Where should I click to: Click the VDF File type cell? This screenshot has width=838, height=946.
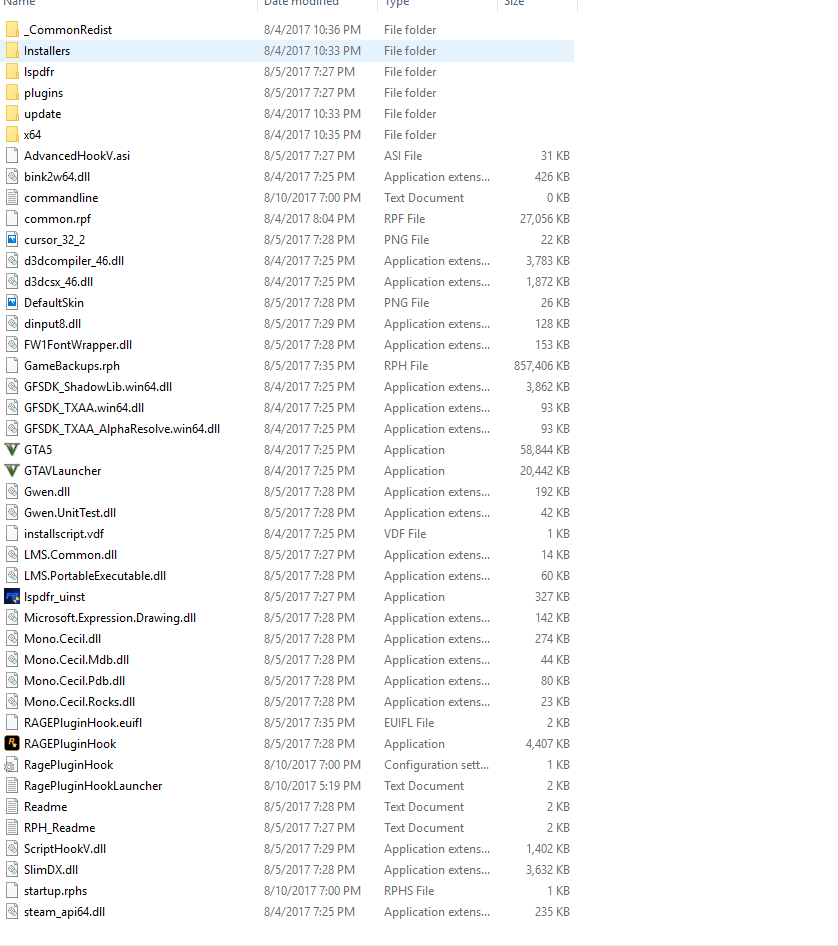(x=405, y=534)
